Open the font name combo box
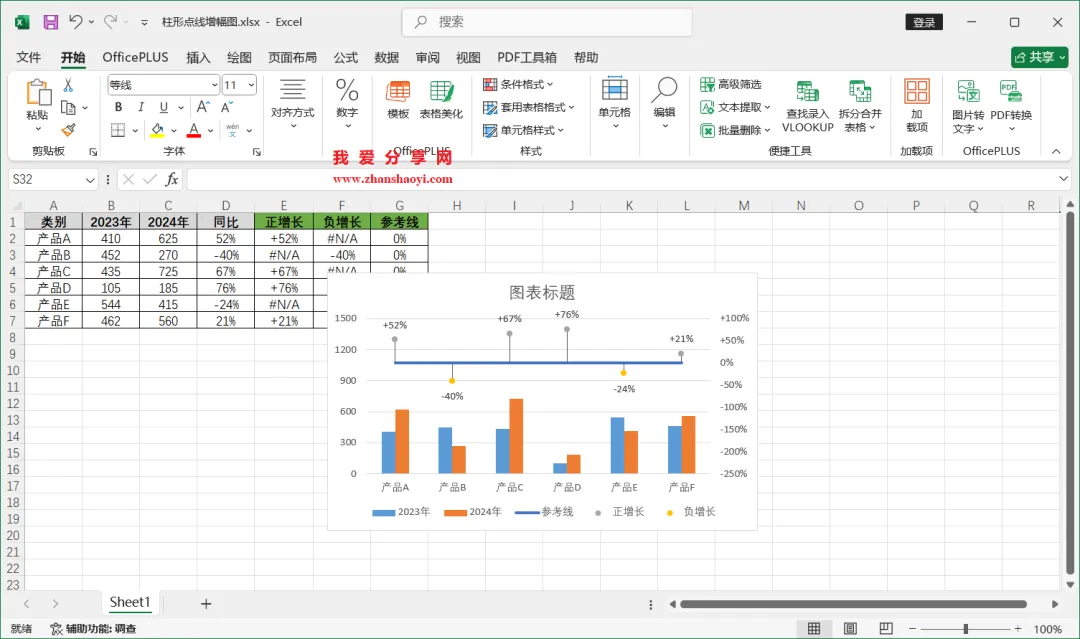The image size is (1080, 639). coord(163,85)
